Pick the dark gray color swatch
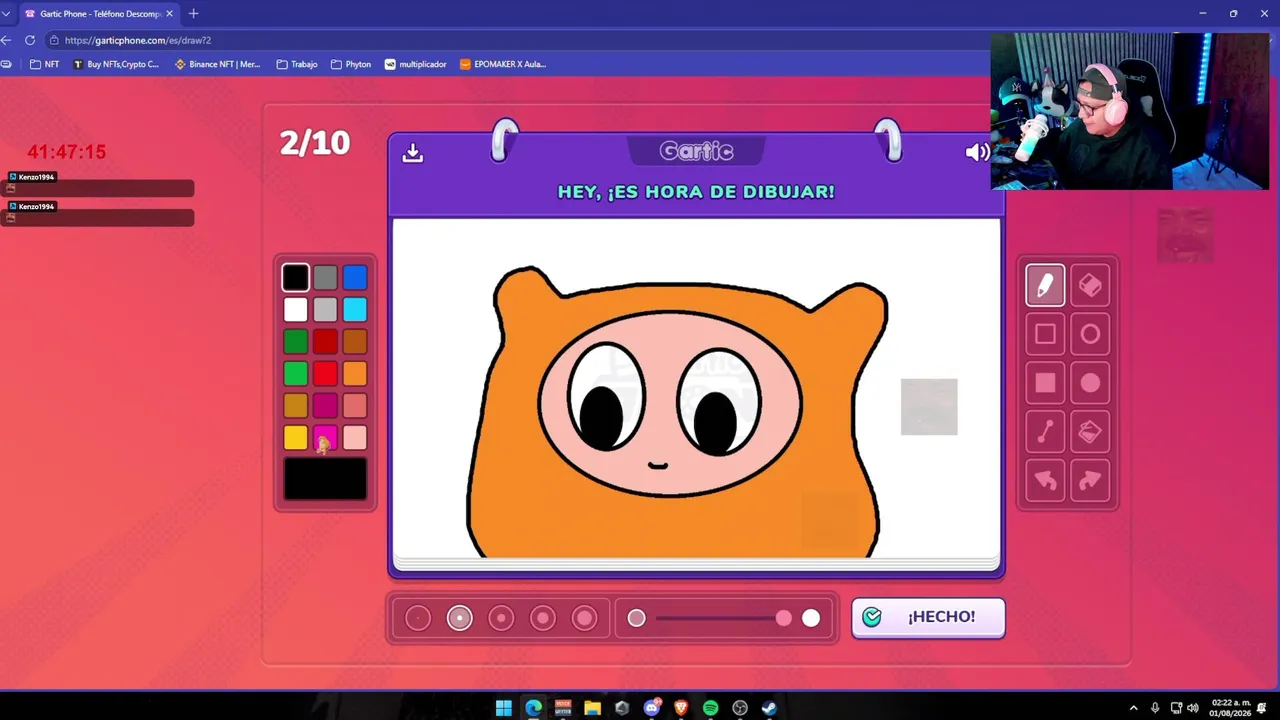1280x720 pixels. [x=325, y=277]
